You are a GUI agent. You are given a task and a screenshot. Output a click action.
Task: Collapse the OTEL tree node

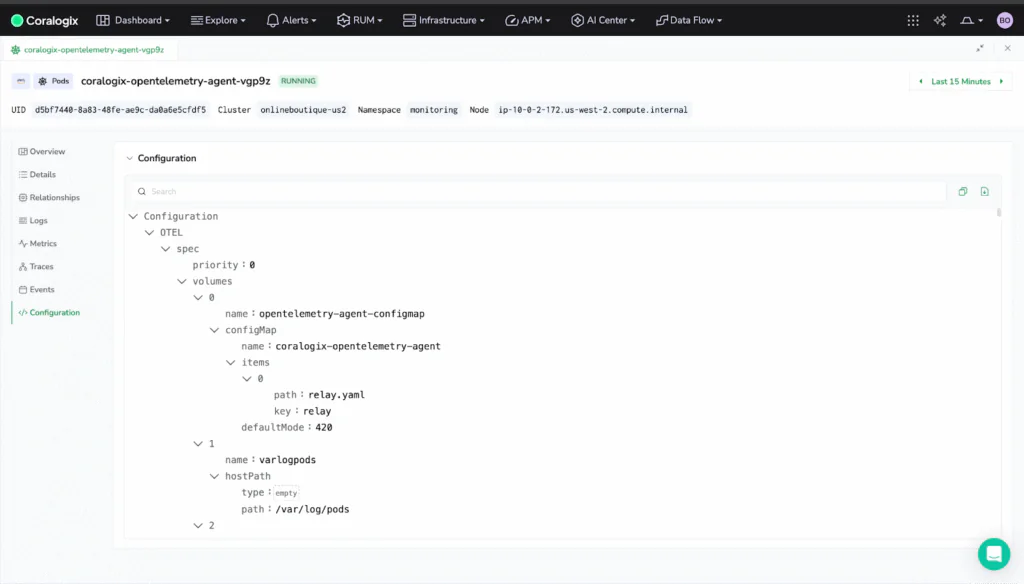click(150, 233)
